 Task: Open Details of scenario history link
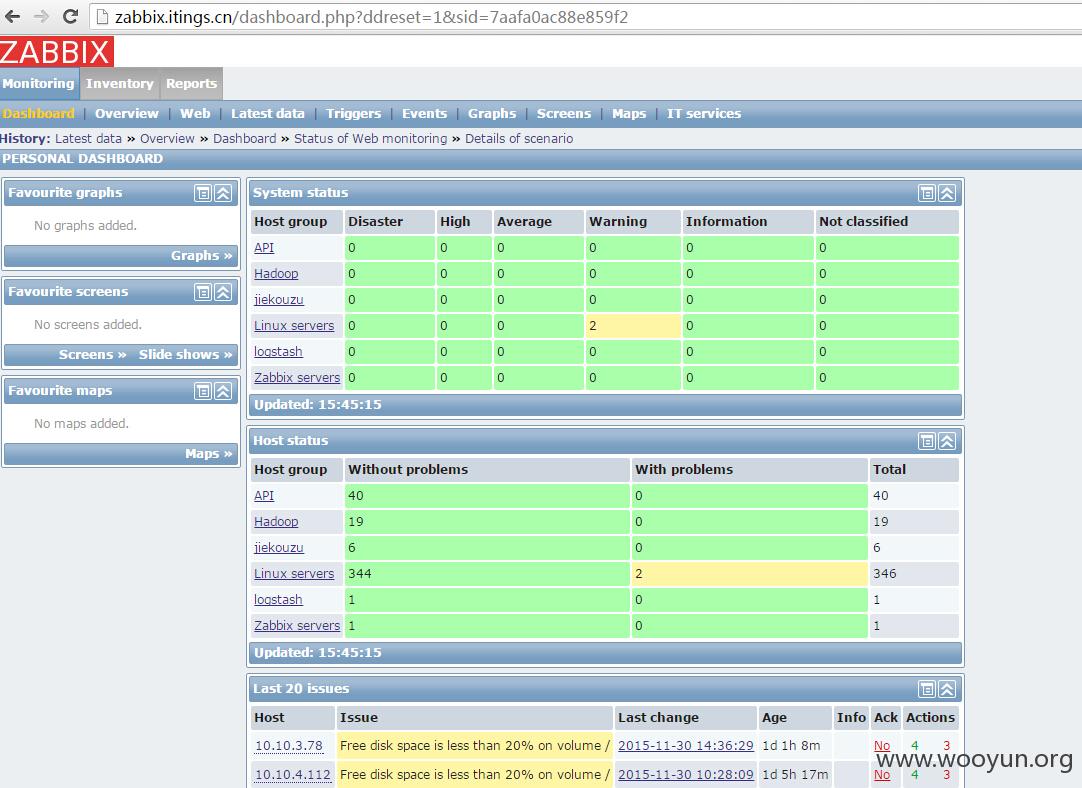[519, 139]
